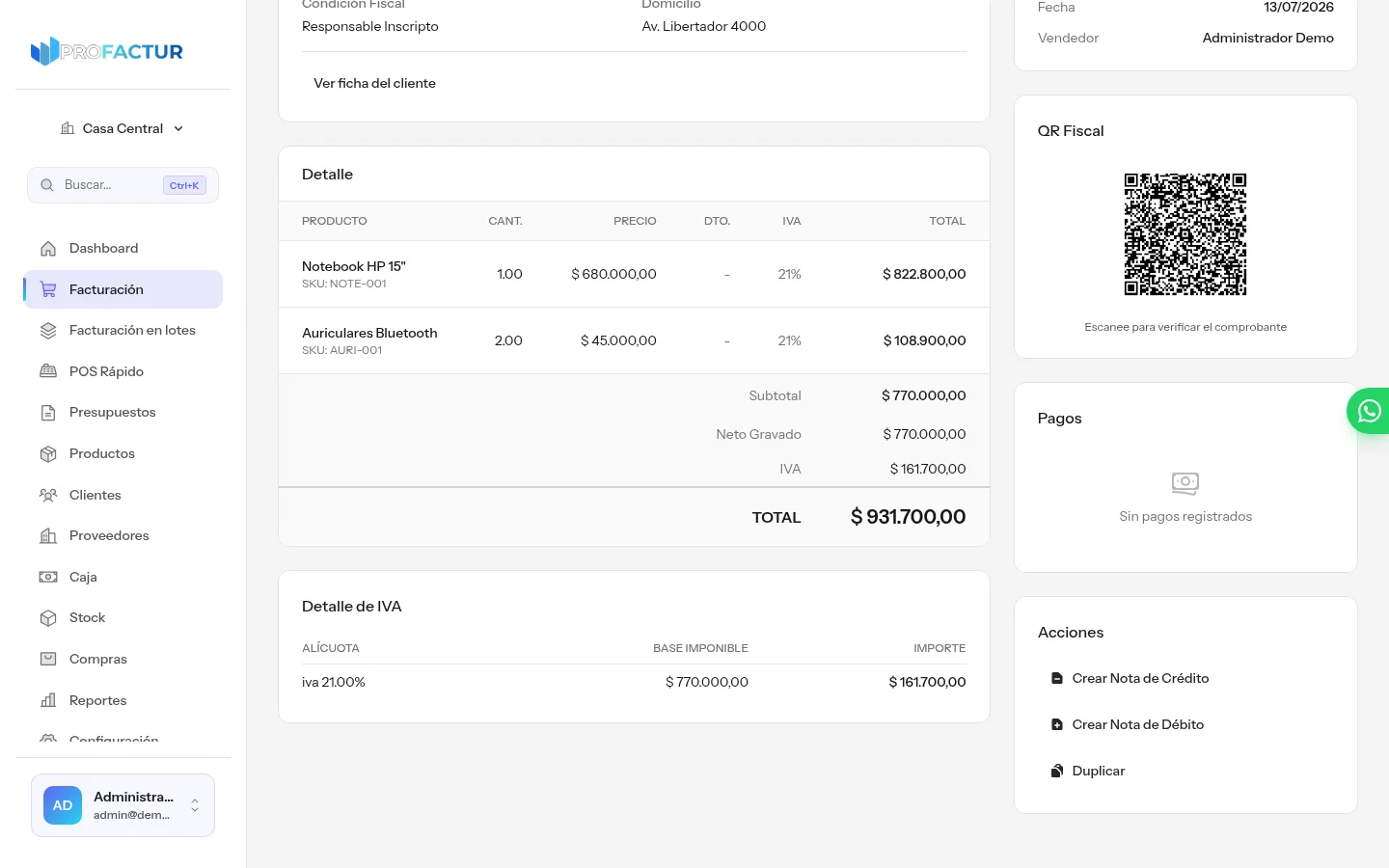The image size is (1389, 868).
Task: Open the WhatsApp chat bubble
Action: pos(1369,411)
